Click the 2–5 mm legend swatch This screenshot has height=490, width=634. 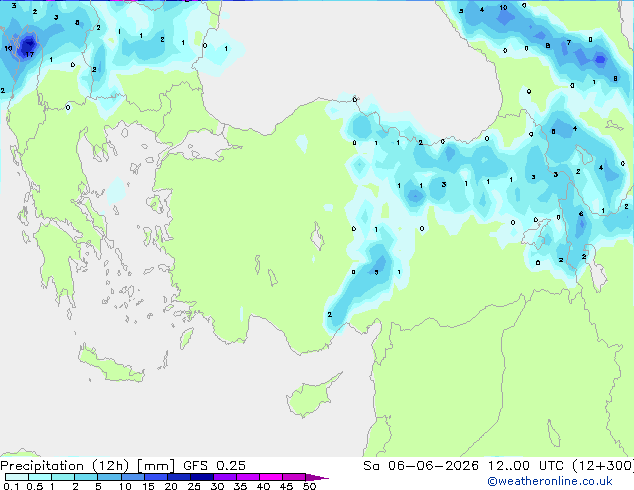(86, 477)
